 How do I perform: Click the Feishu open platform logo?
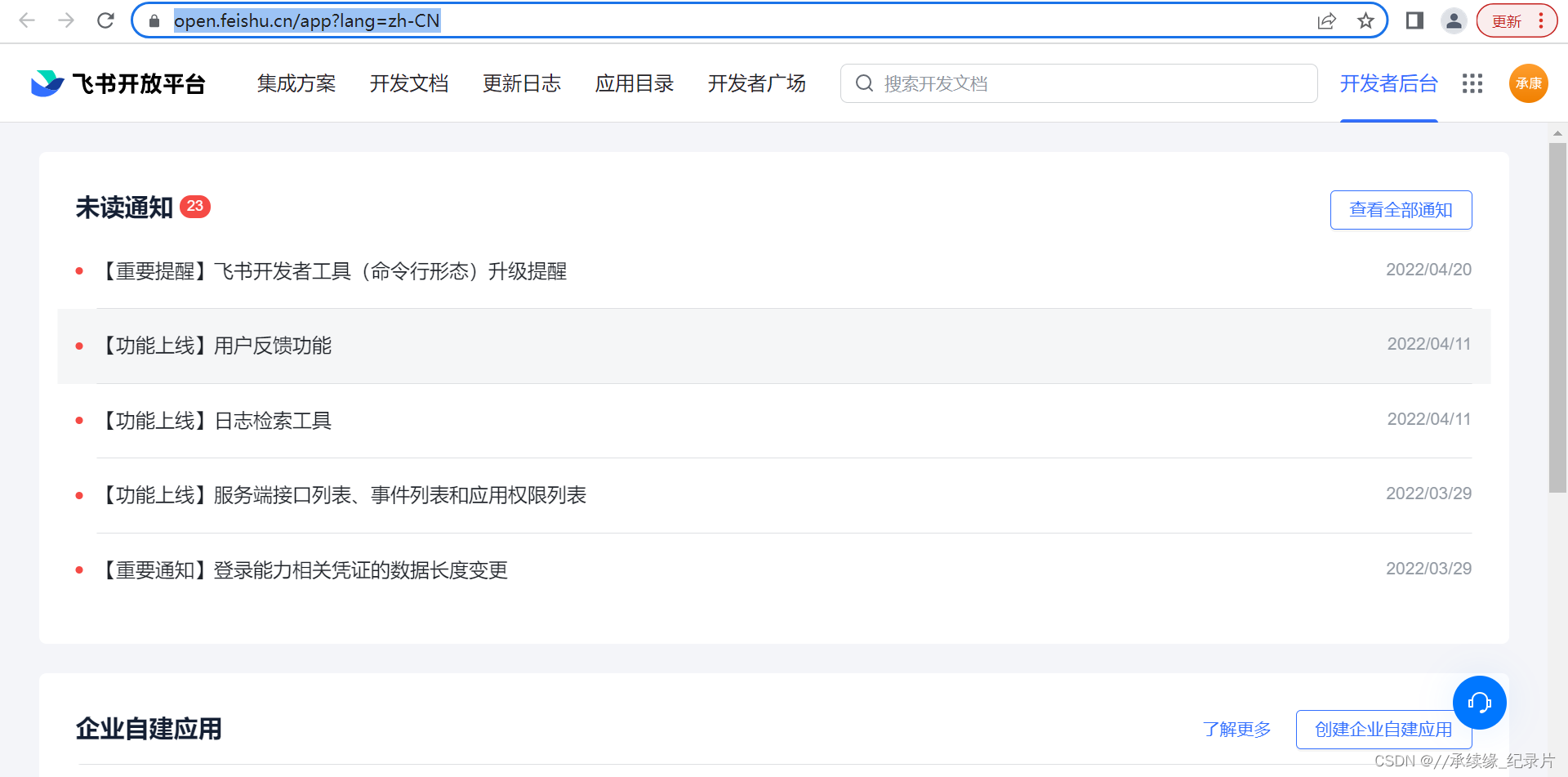tap(118, 83)
